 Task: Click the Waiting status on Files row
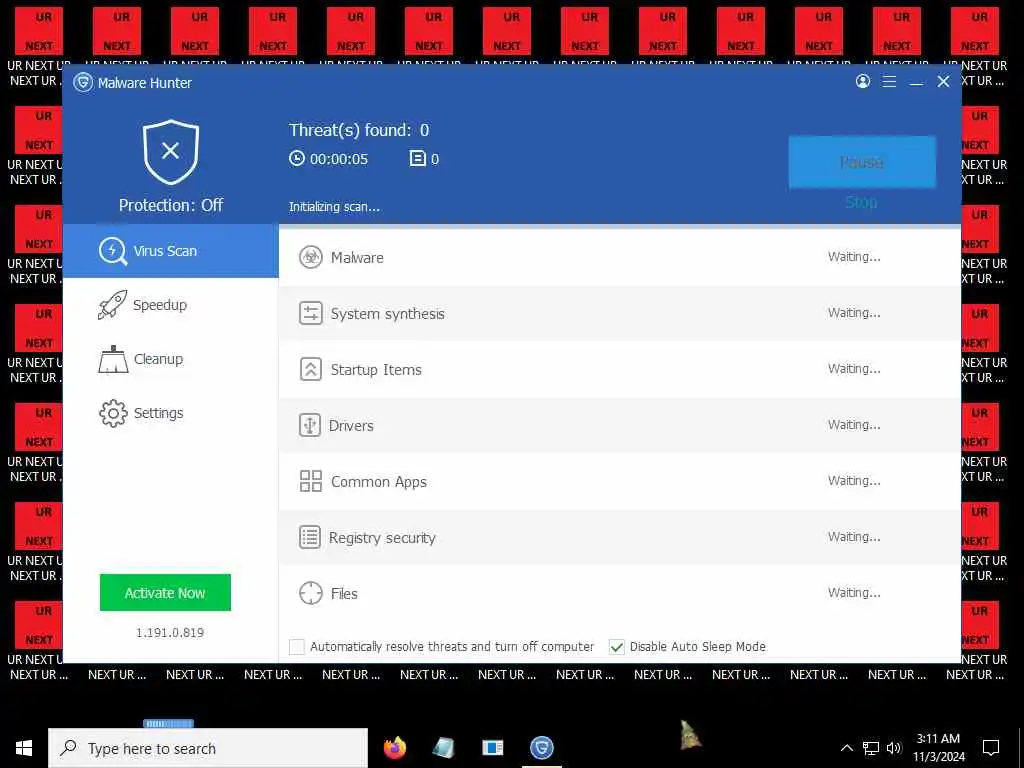854,592
